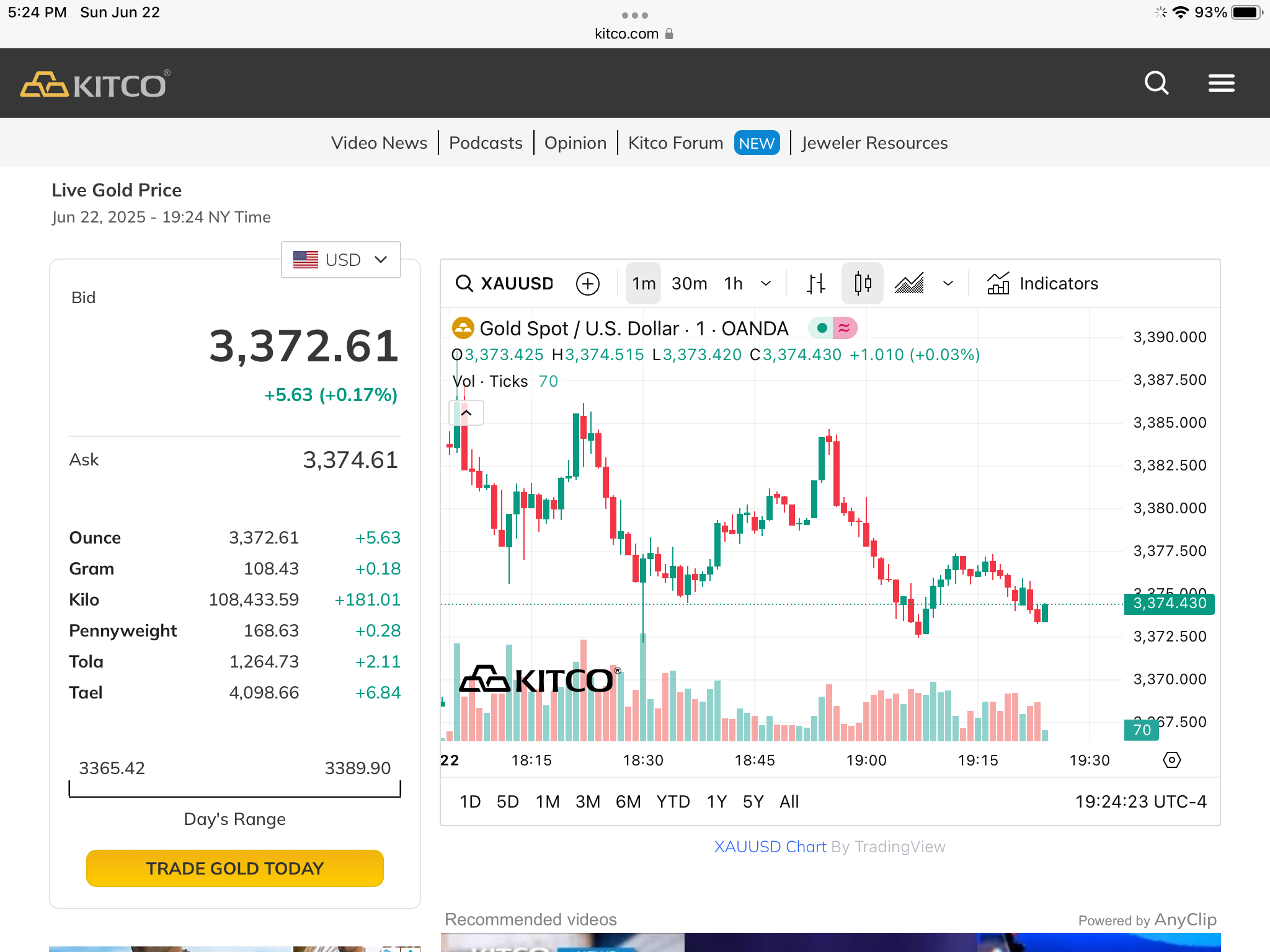
Task: Switch to All range
Action: [x=789, y=802]
